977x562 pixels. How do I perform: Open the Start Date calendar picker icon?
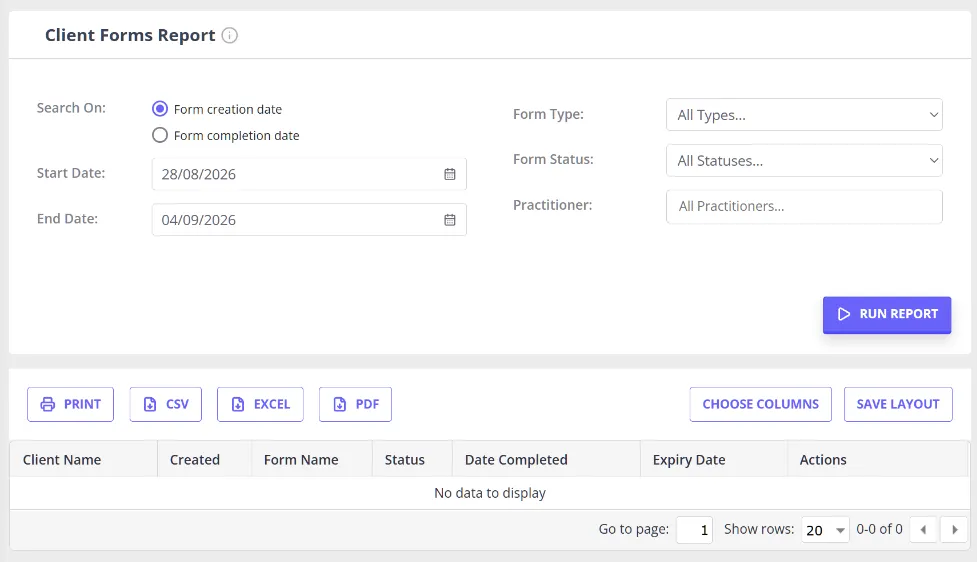click(x=449, y=174)
